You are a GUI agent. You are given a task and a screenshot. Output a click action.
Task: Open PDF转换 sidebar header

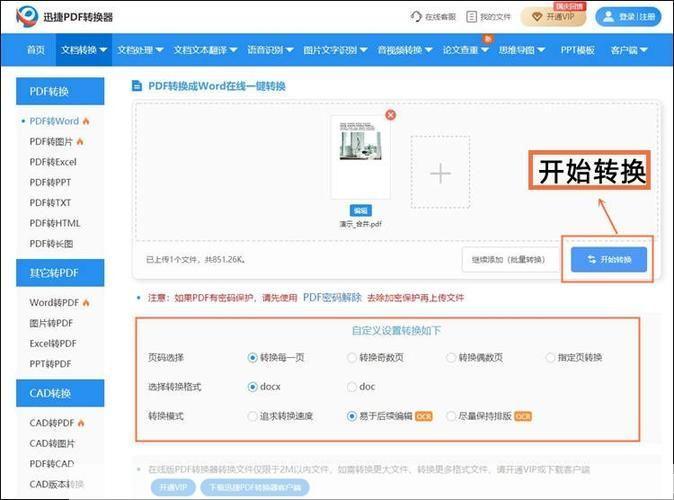coord(60,91)
